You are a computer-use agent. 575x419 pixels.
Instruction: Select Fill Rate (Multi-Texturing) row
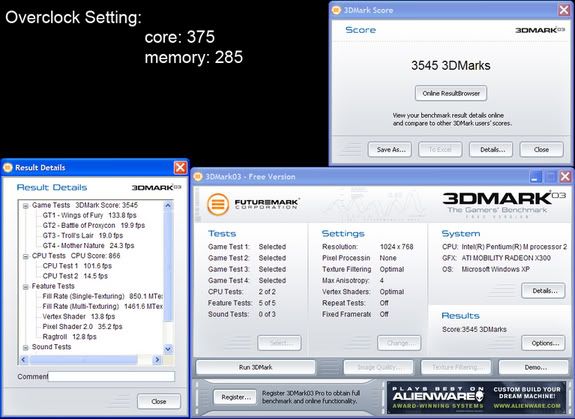(103, 306)
